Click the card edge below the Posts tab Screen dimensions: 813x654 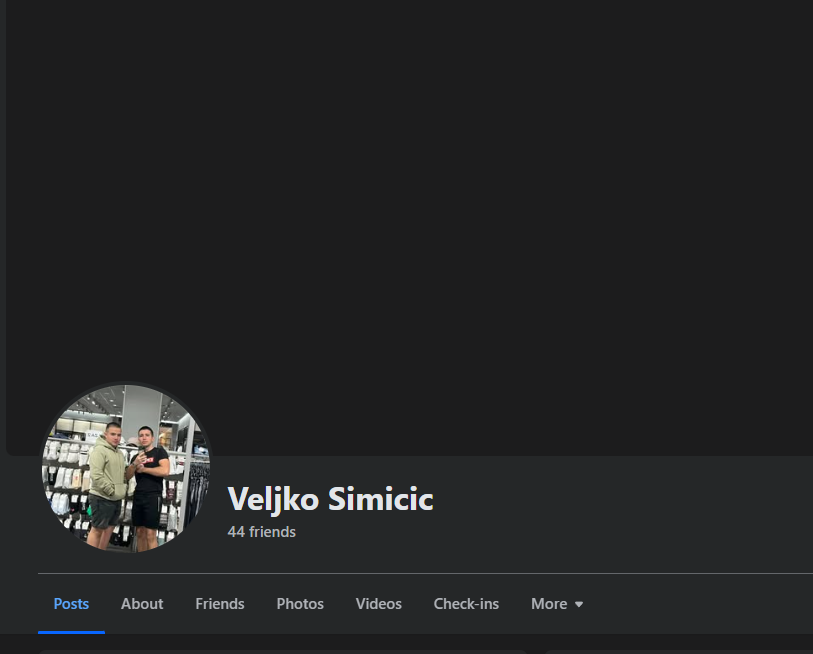pos(283,652)
